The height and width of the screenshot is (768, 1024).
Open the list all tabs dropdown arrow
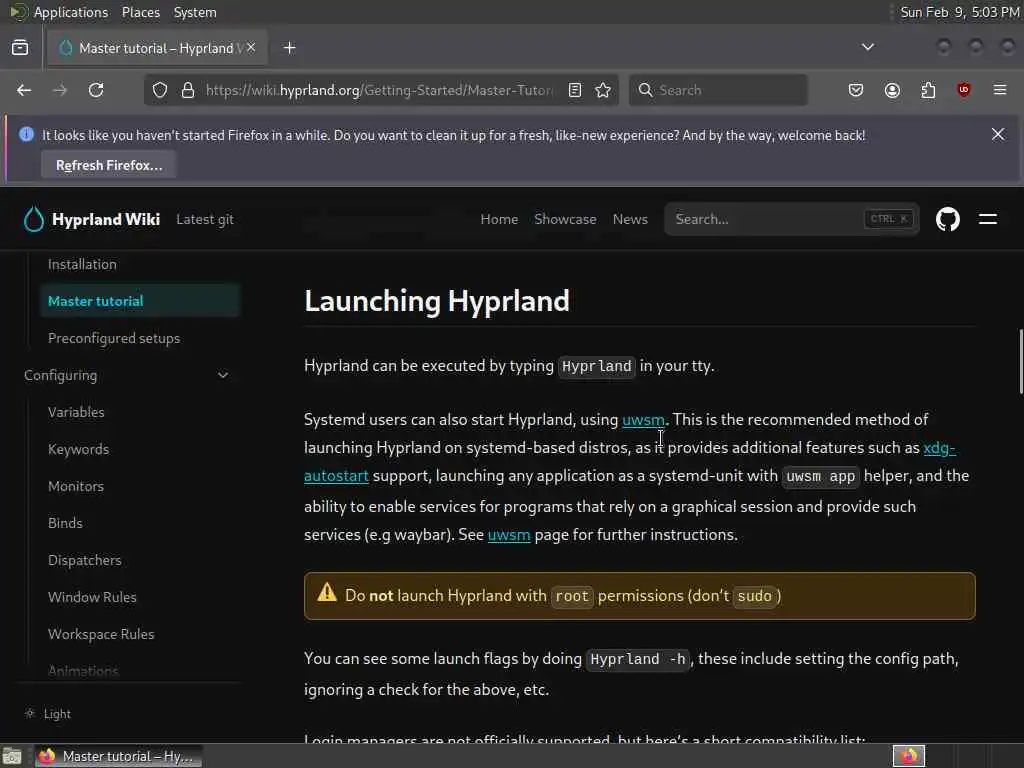point(867,47)
